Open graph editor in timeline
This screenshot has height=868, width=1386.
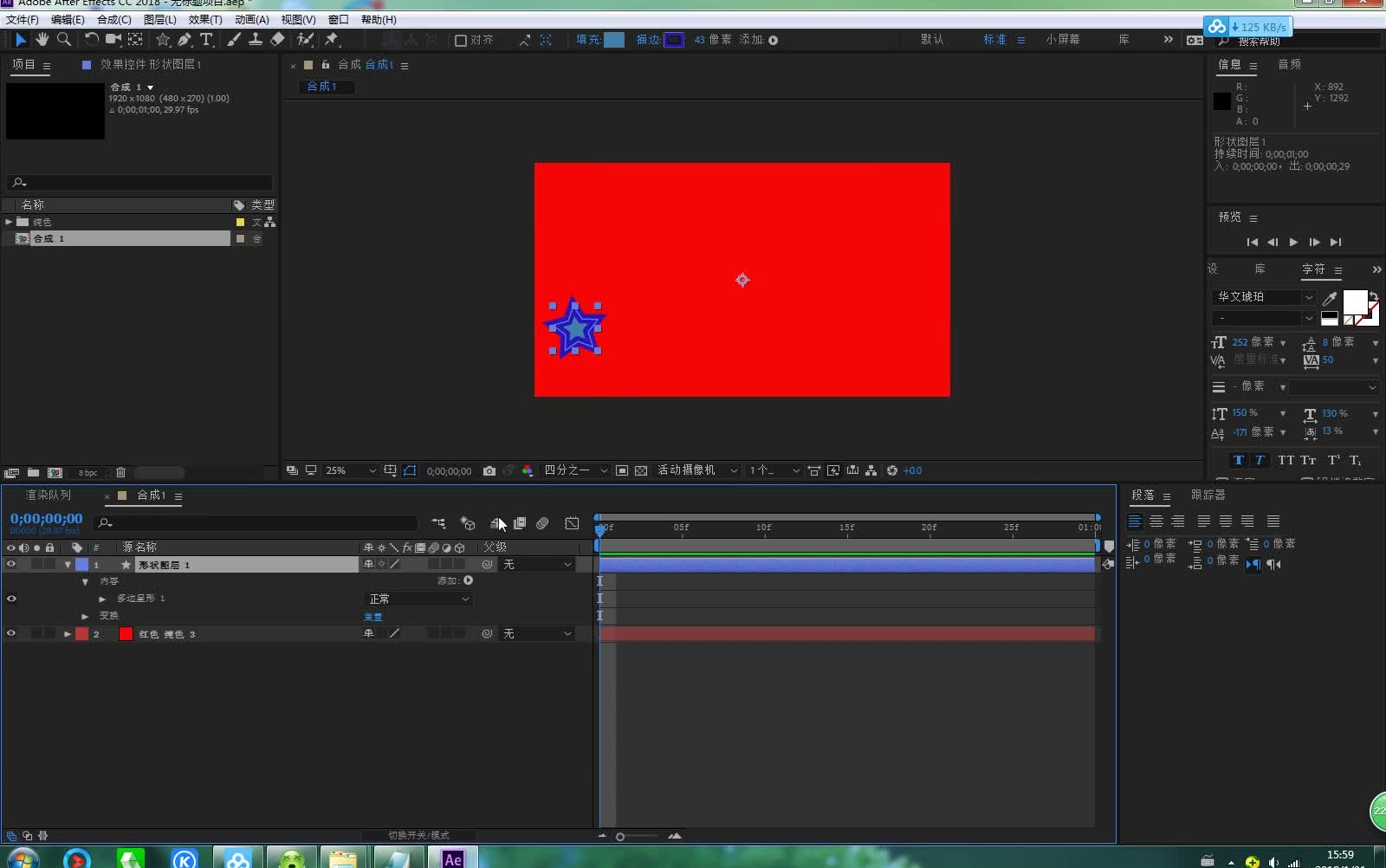pos(572,523)
